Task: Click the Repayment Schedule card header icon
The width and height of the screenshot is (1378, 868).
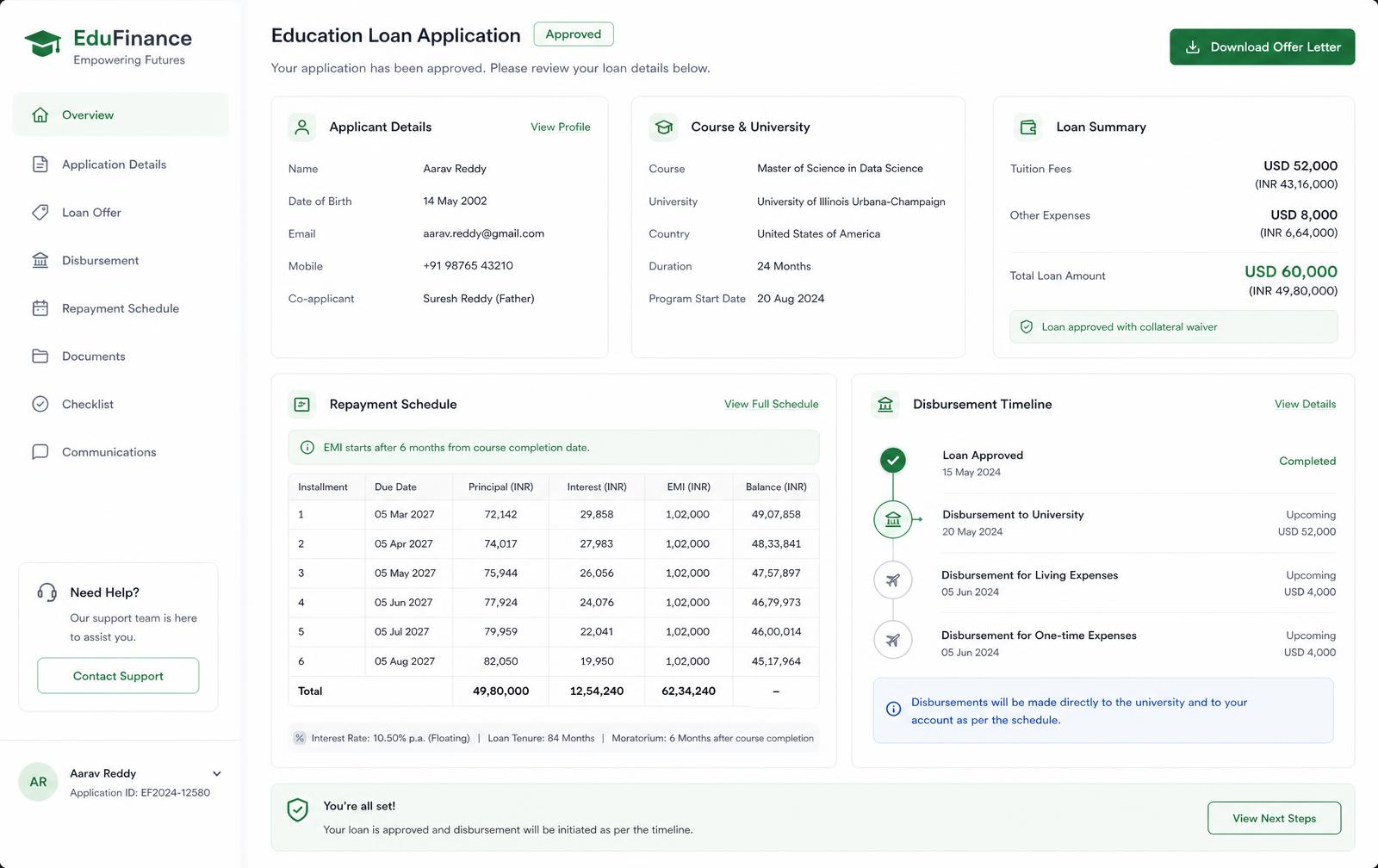Action: pyautogui.click(x=302, y=404)
